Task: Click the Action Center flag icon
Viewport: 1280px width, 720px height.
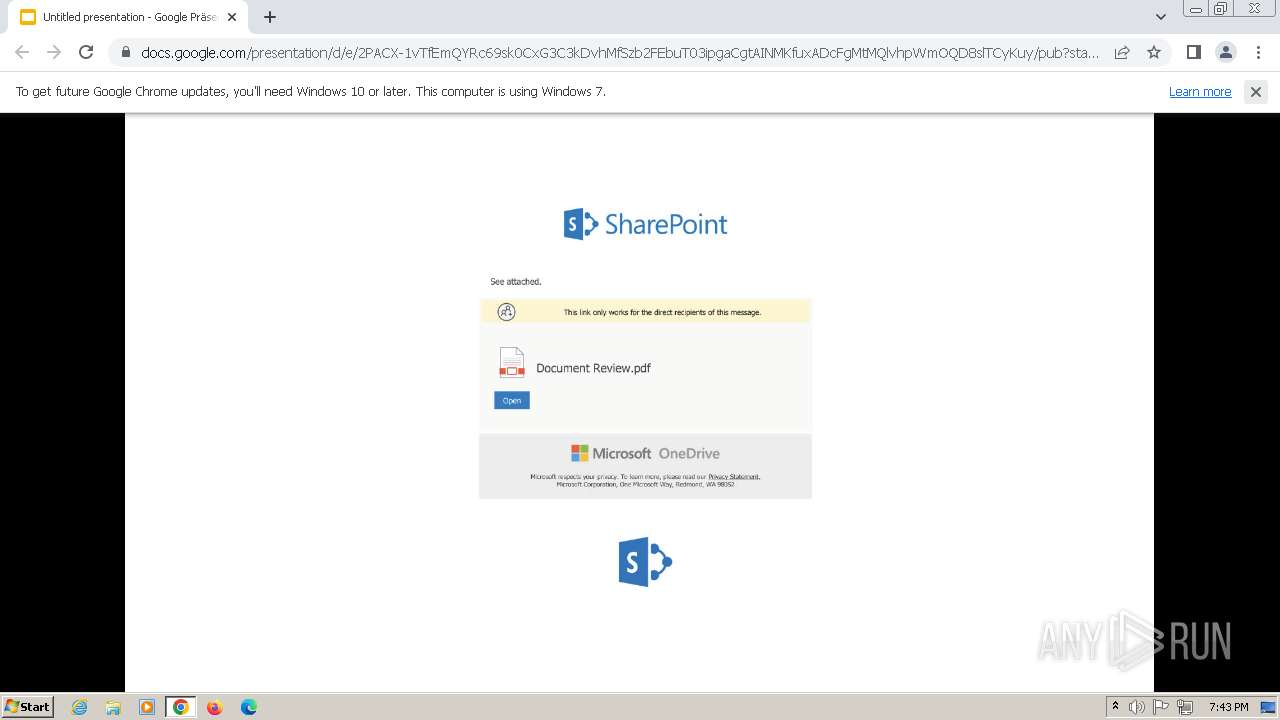Action: 1161,707
